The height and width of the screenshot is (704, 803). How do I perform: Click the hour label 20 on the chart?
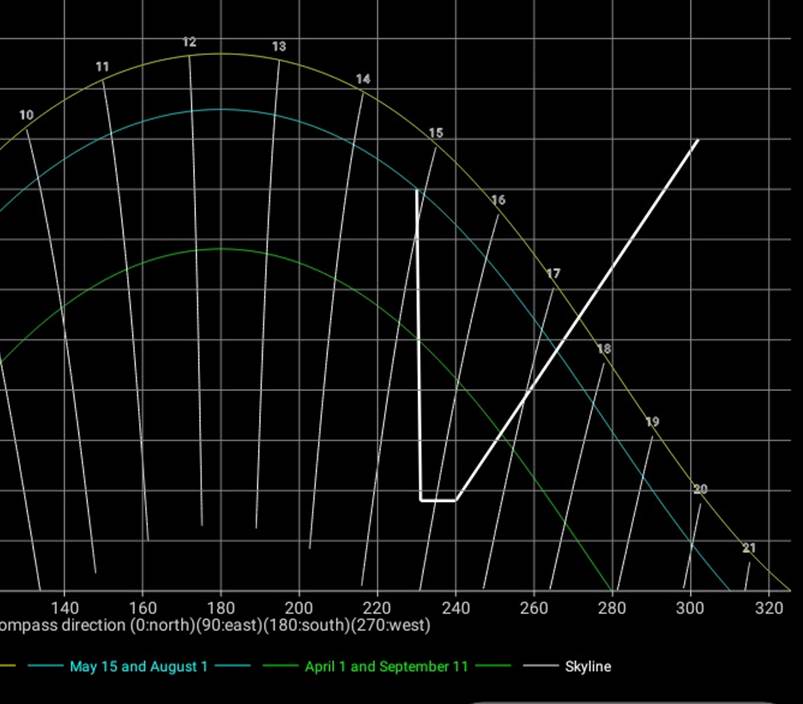[701, 489]
